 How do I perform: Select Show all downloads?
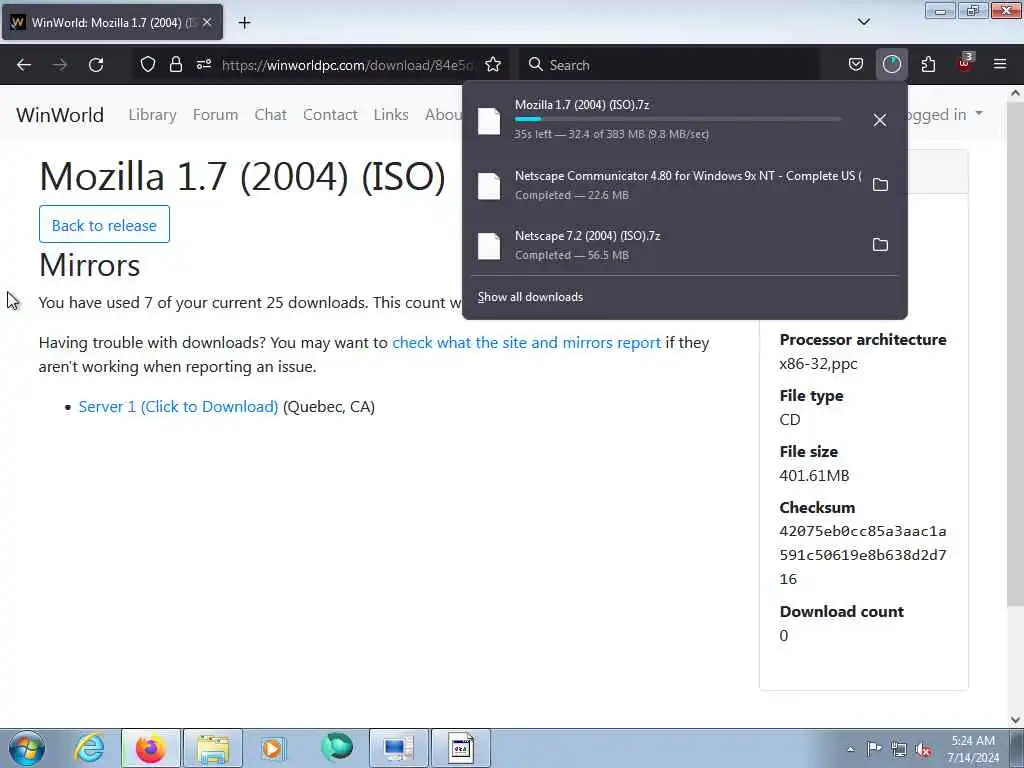click(x=530, y=297)
